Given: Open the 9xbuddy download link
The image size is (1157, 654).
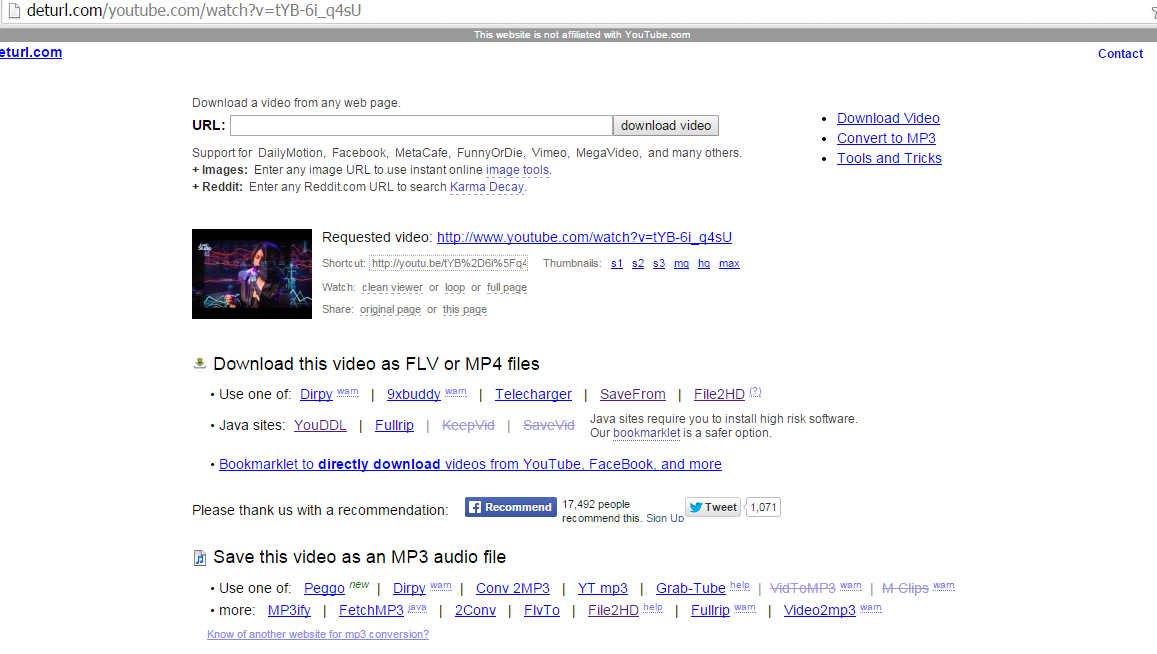Looking at the screenshot, I should (x=413, y=394).
